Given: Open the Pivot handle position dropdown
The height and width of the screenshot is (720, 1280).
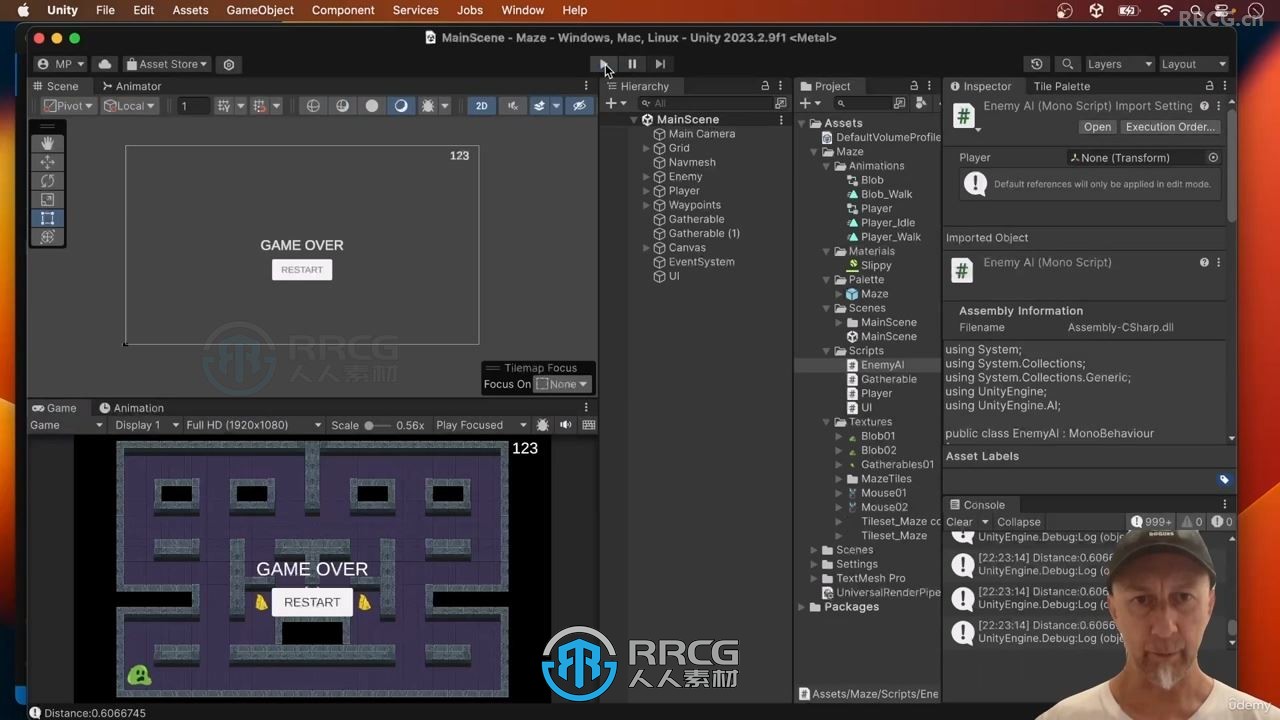Looking at the screenshot, I should click(68, 106).
